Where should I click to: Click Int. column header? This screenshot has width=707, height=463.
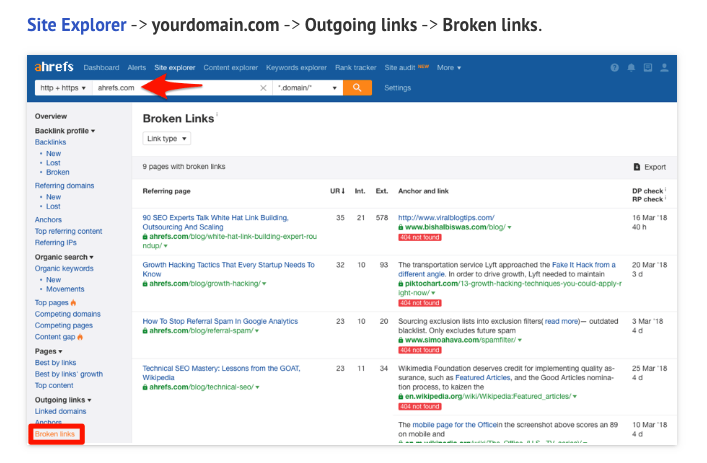(360, 191)
